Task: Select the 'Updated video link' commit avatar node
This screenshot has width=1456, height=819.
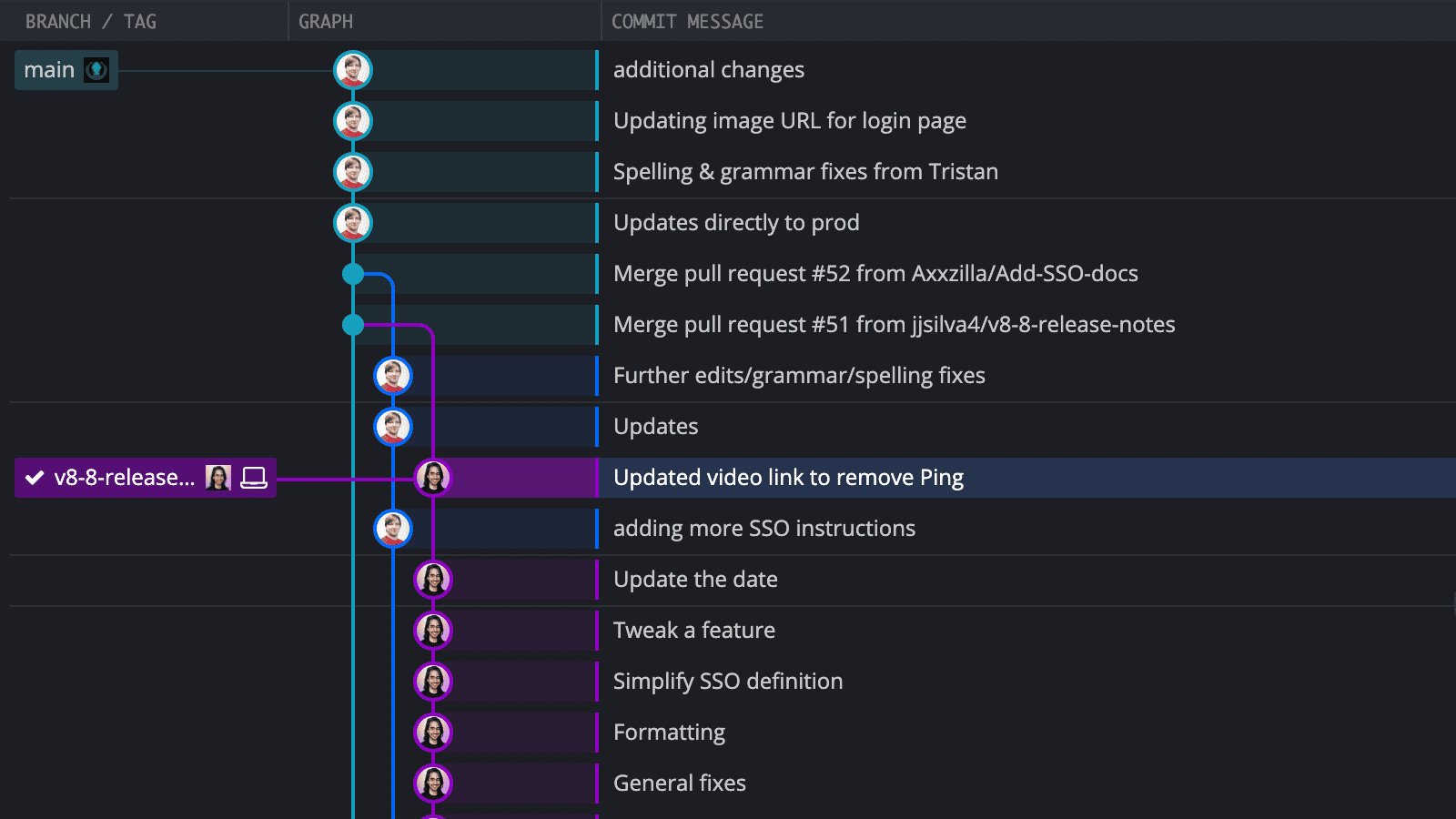Action: tap(433, 478)
